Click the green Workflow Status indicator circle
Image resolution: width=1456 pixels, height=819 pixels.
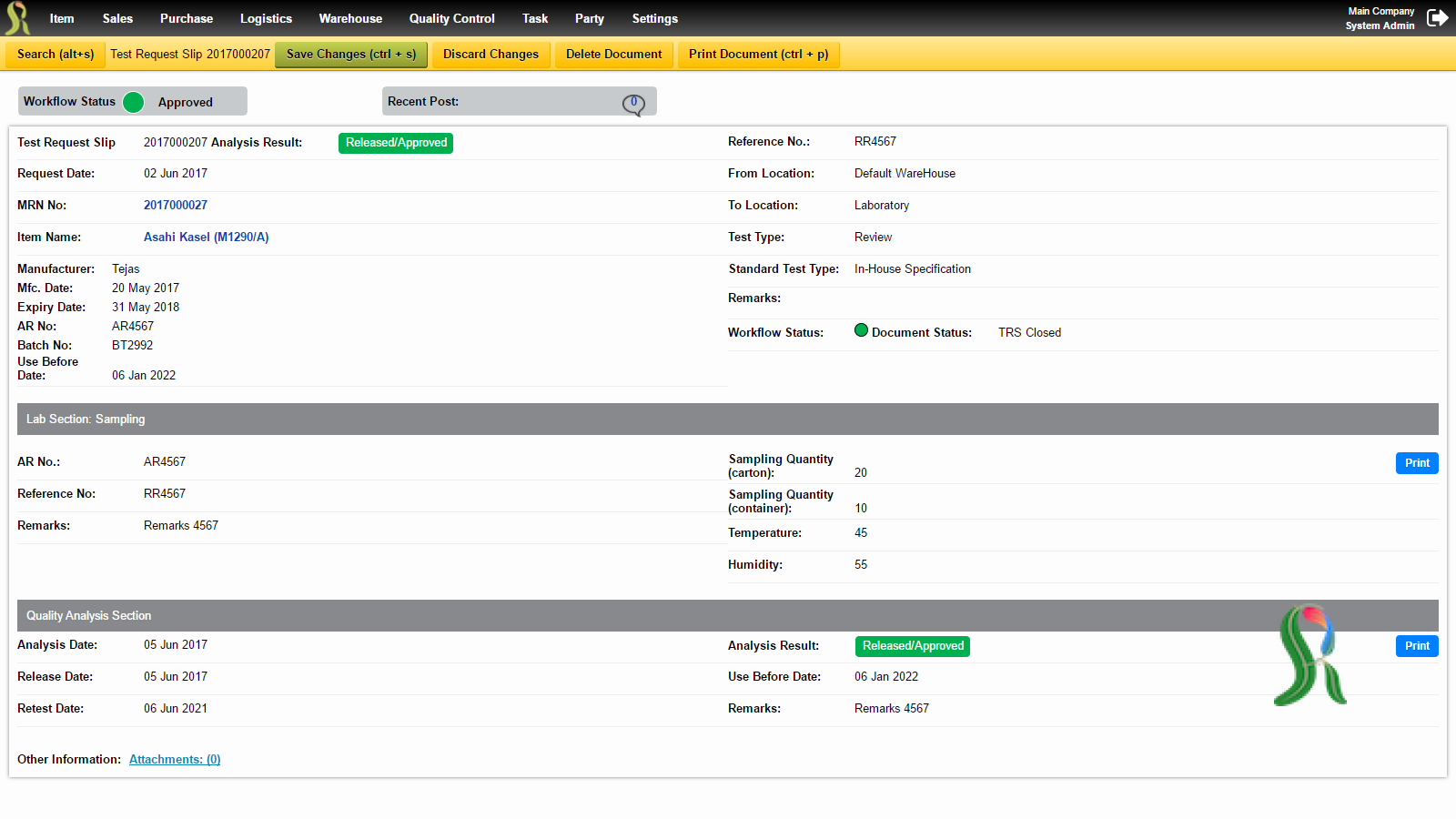pyautogui.click(x=134, y=102)
